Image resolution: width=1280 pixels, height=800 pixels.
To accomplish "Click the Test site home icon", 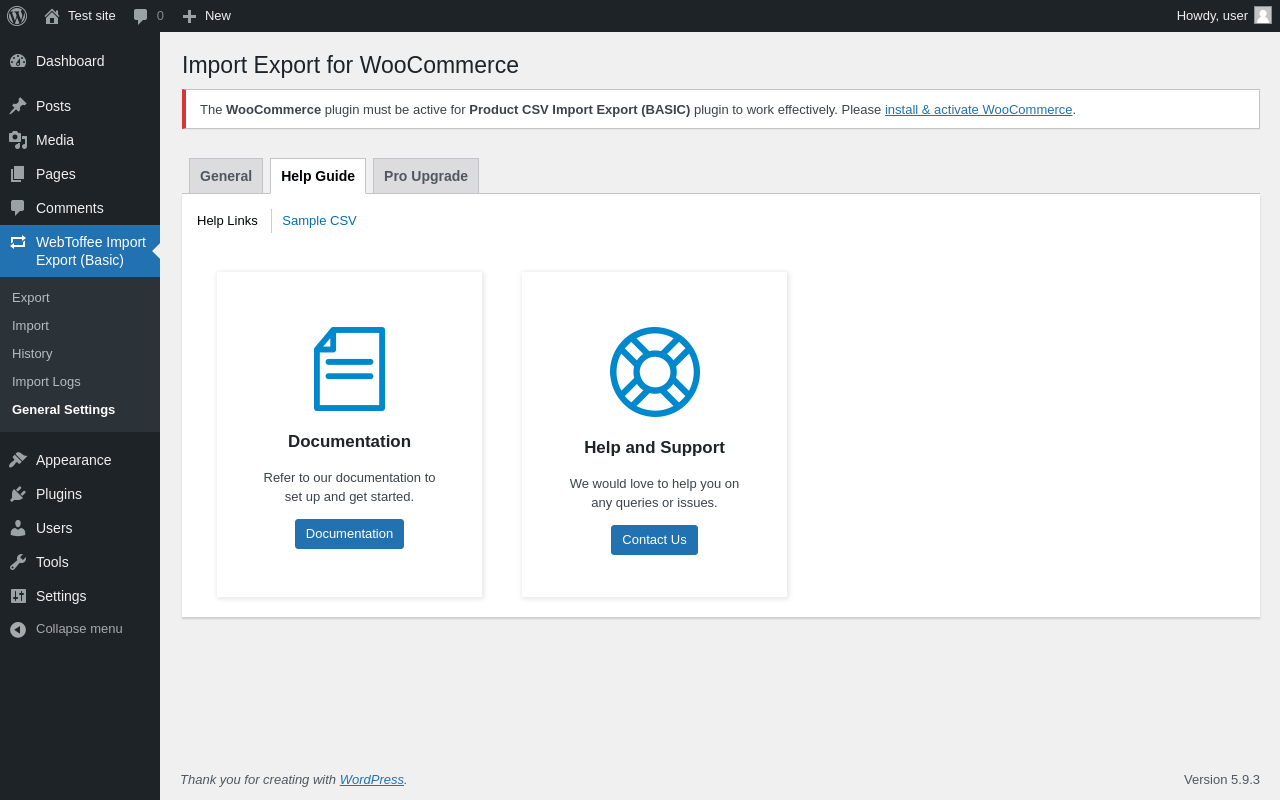I will tap(52, 16).
